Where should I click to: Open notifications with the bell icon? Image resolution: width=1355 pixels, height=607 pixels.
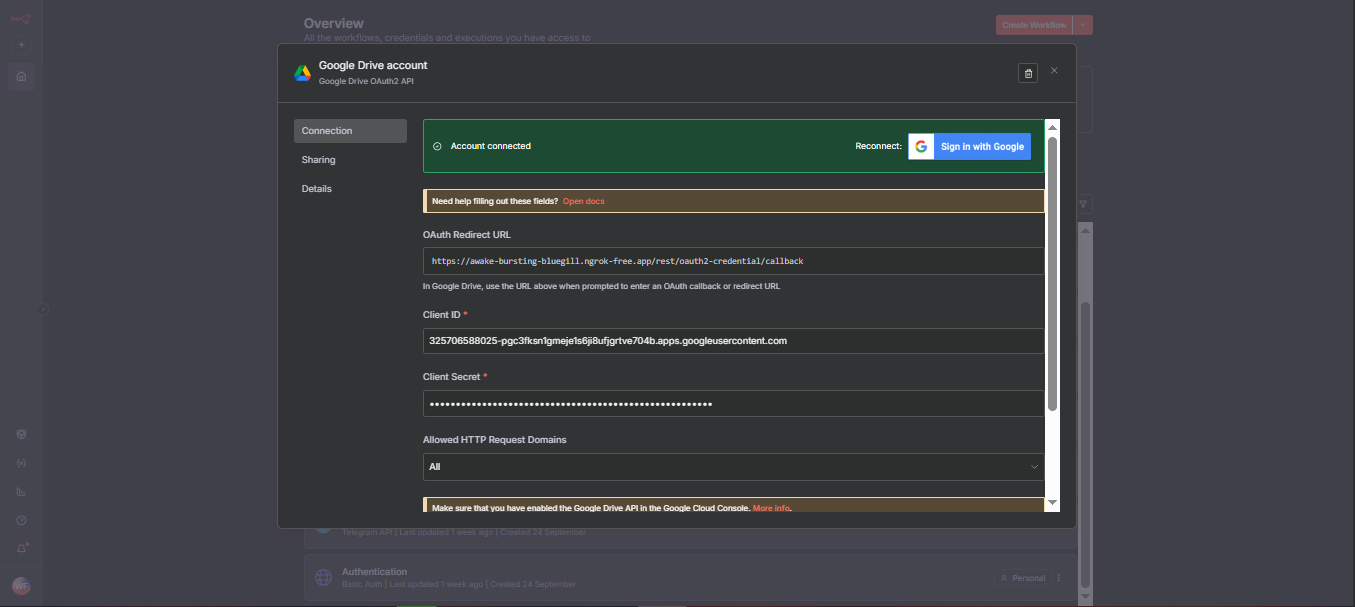21,547
